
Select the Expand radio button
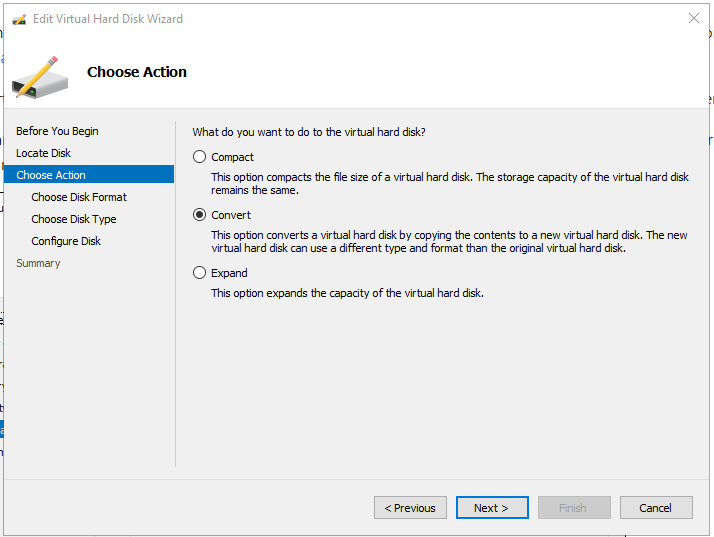point(199,273)
